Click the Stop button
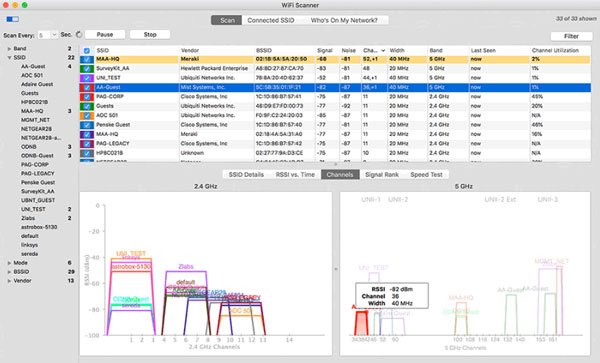600x363 pixels. pyautogui.click(x=150, y=34)
